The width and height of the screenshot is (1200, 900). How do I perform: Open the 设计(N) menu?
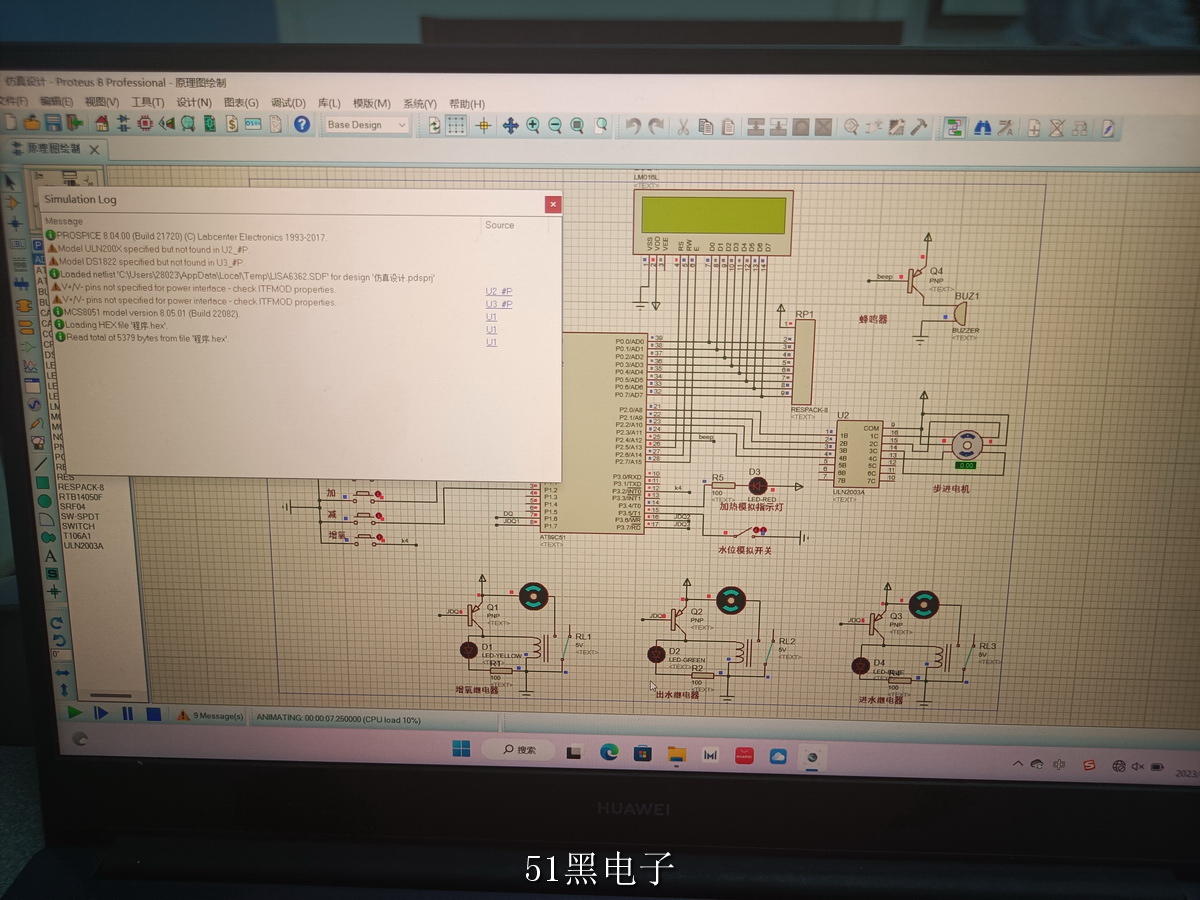coord(194,102)
